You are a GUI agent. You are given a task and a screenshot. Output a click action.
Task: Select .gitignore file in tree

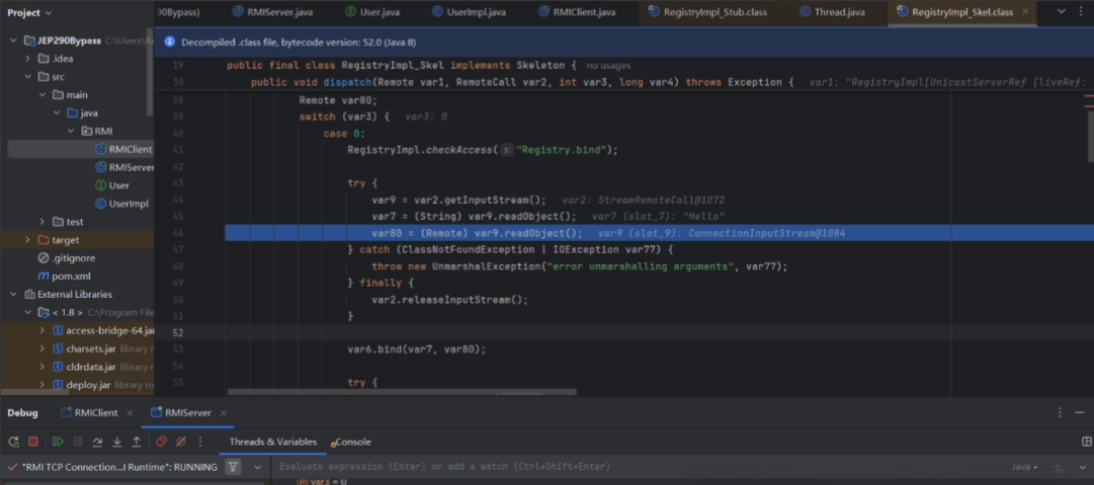coord(64,258)
